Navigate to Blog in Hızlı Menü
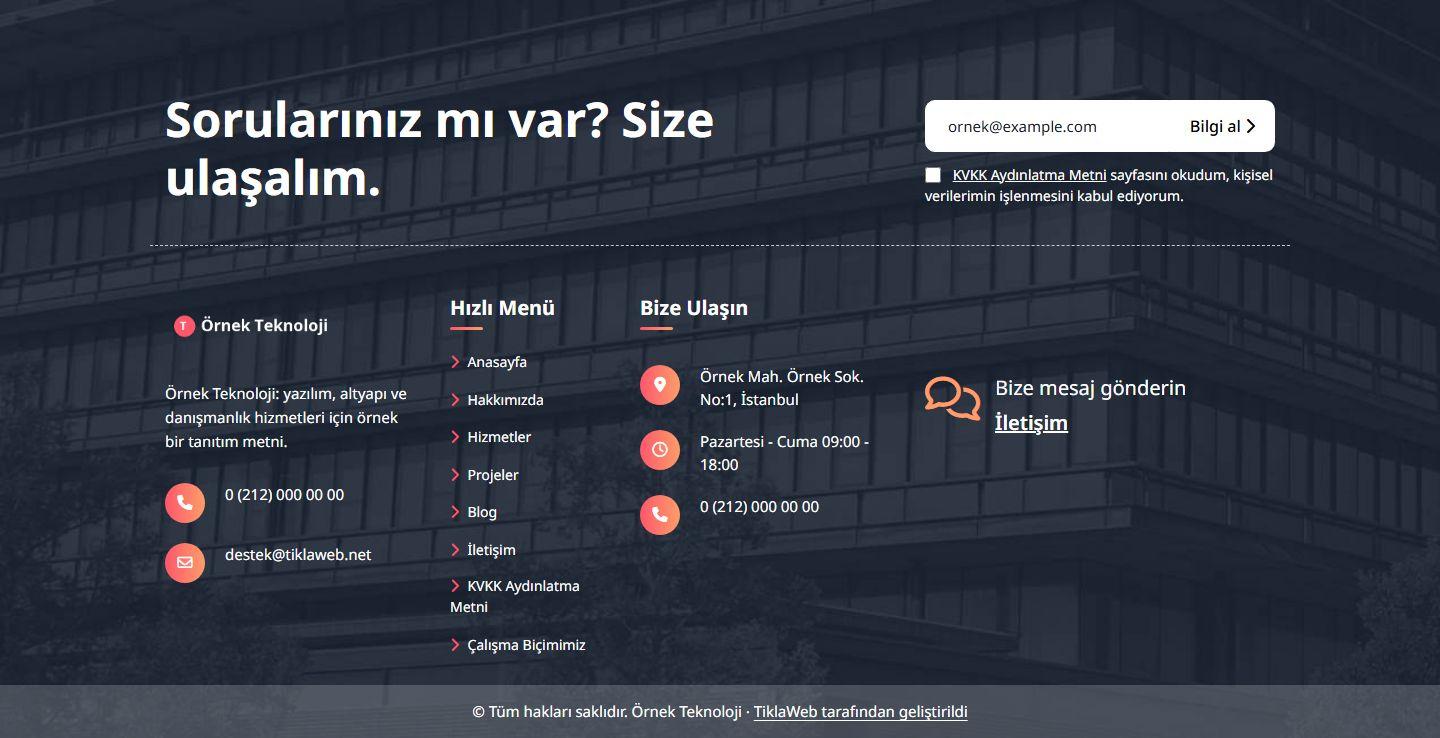1440x738 pixels. pyautogui.click(x=482, y=512)
